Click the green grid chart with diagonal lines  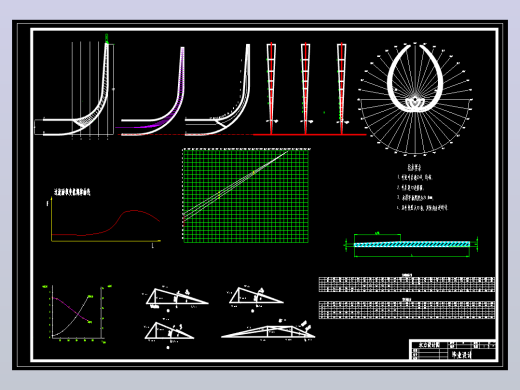click(246, 195)
